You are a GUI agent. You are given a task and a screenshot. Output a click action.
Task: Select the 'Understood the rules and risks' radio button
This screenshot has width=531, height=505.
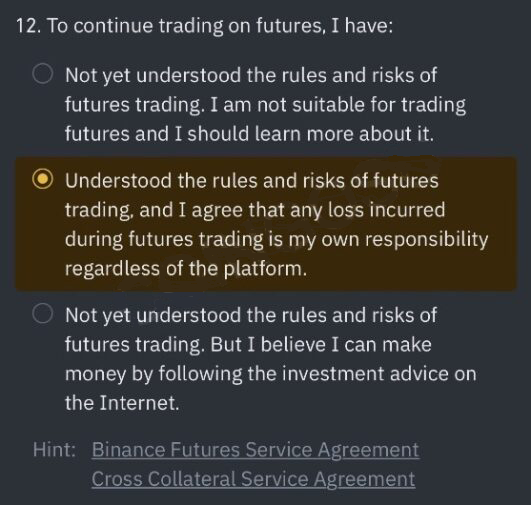tap(43, 179)
